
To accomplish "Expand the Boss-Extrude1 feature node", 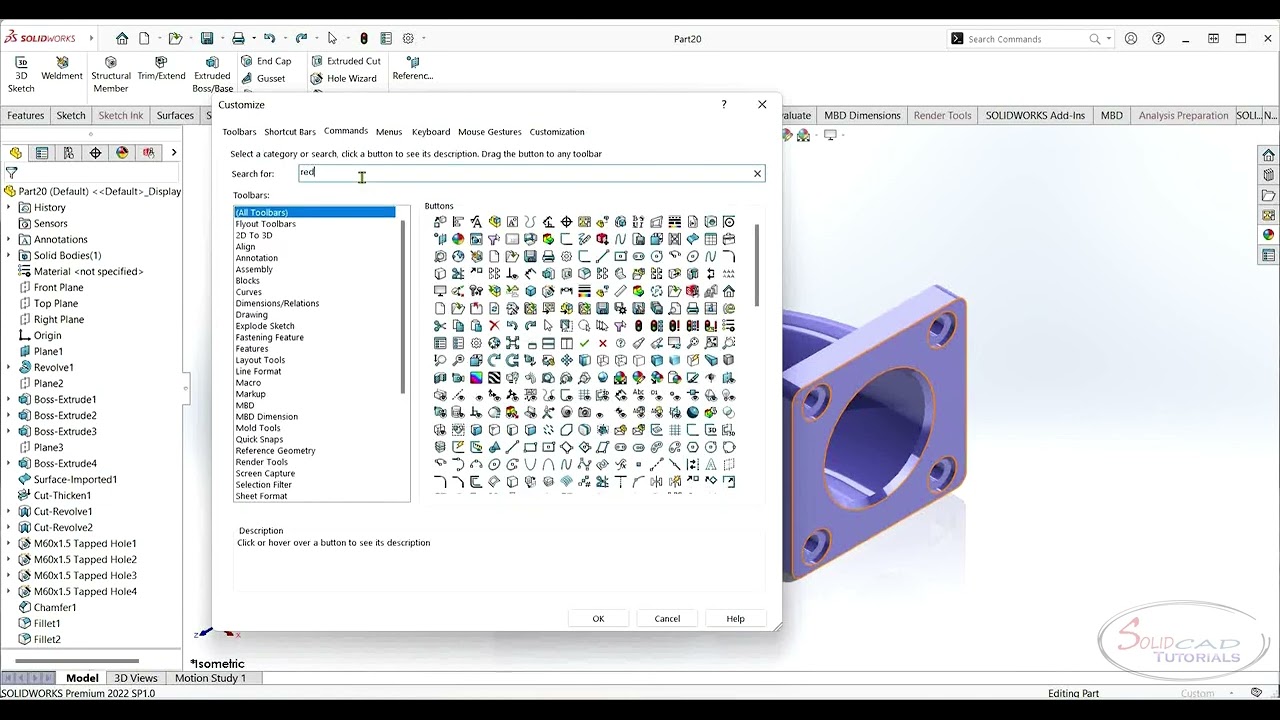I will tap(9, 399).
